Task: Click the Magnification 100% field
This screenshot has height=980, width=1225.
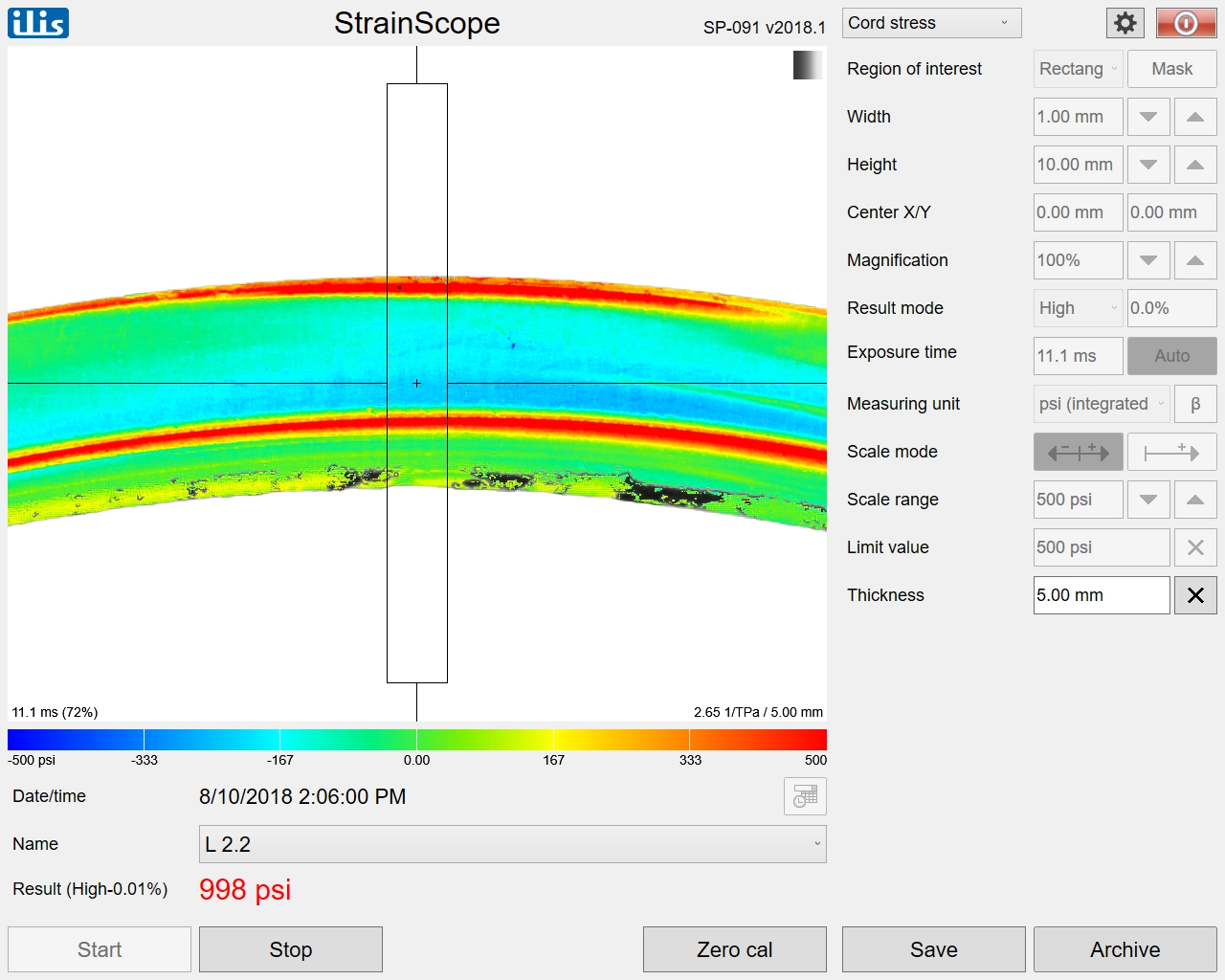Action: pos(1079,260)
